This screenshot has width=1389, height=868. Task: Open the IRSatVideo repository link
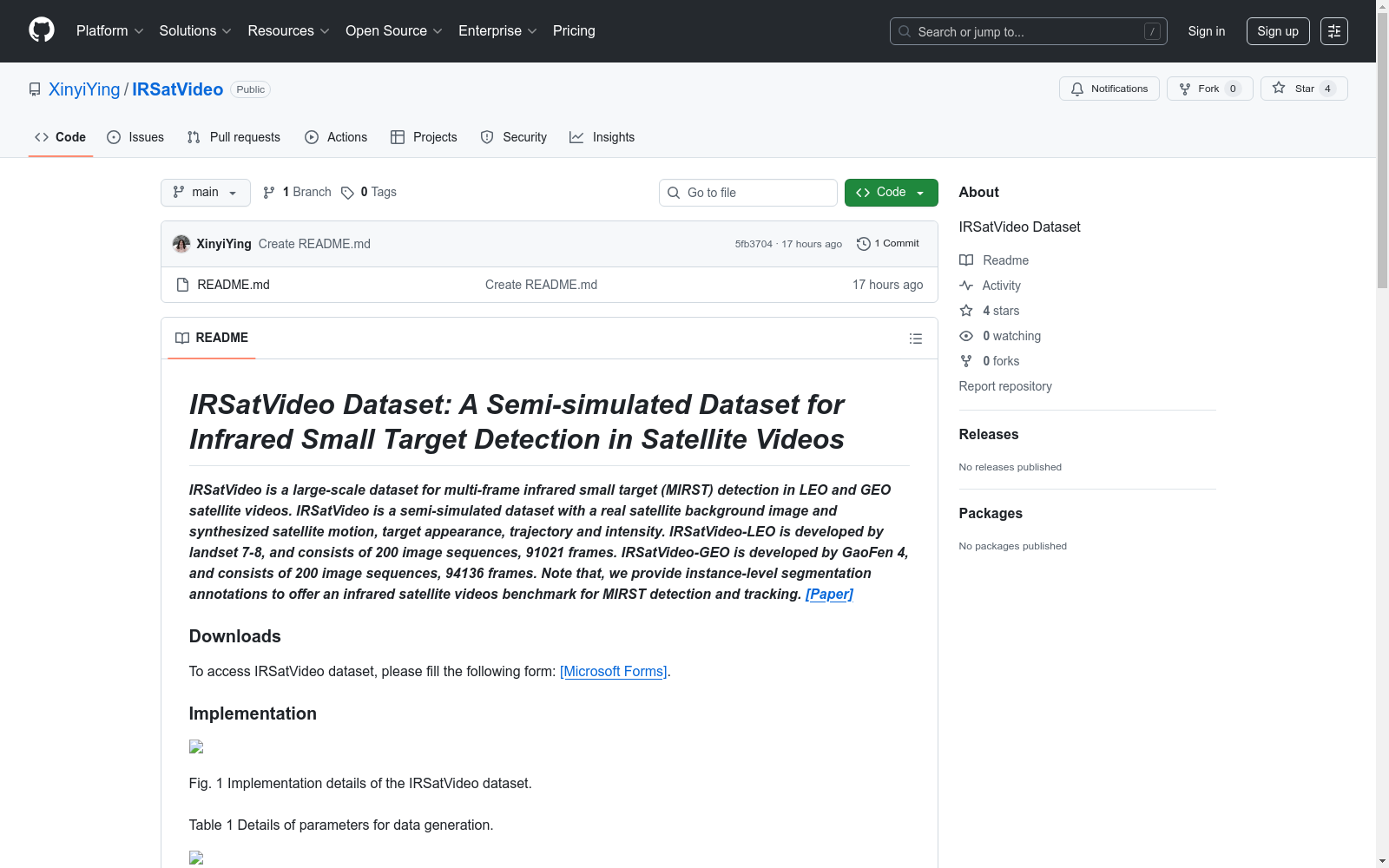[177, 89]
